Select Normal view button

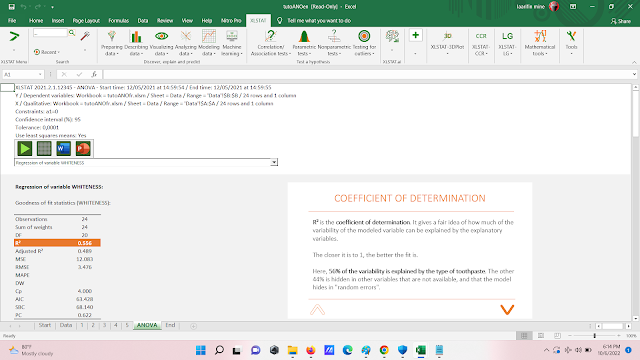[524, 336]
